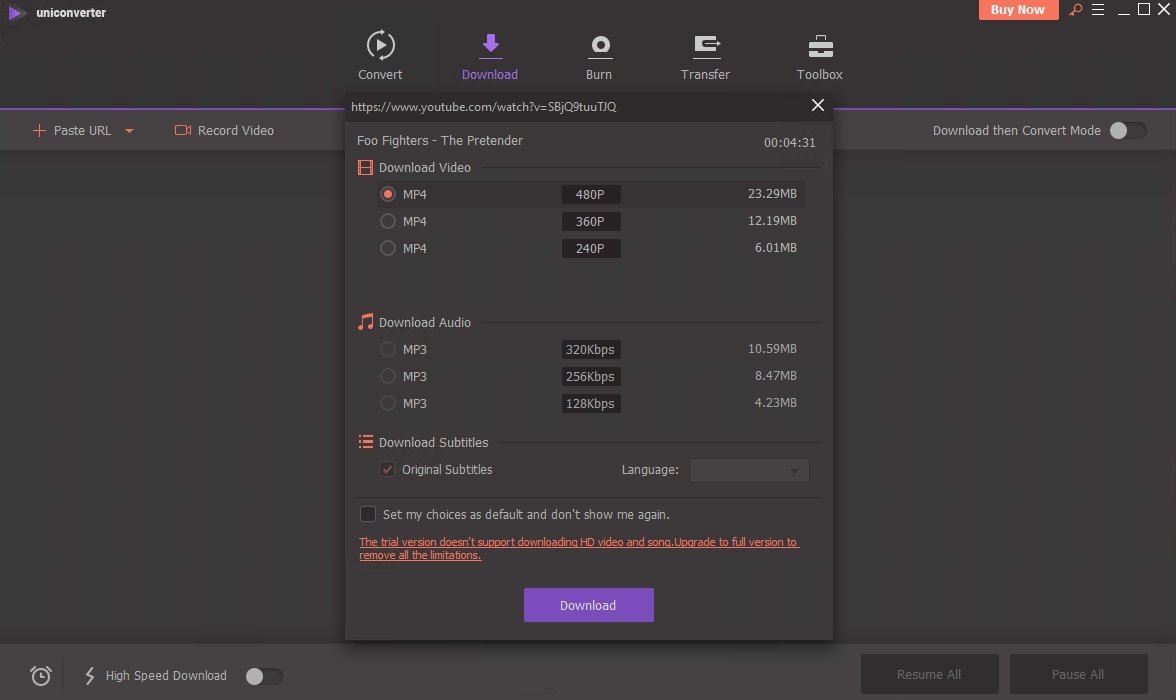1176x700 pixels.
Task: Click the High Speed Download lightning icon
Action: point(90,676)
